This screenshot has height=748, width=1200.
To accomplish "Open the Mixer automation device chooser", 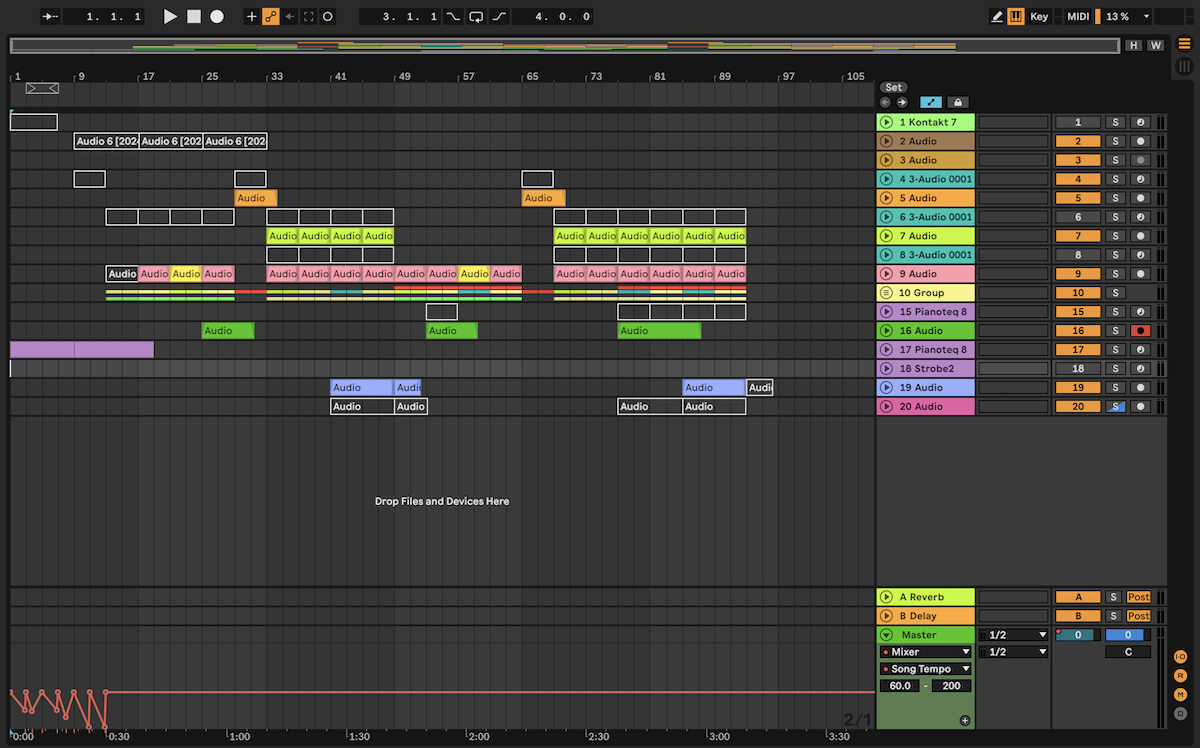I will [926, 652].
